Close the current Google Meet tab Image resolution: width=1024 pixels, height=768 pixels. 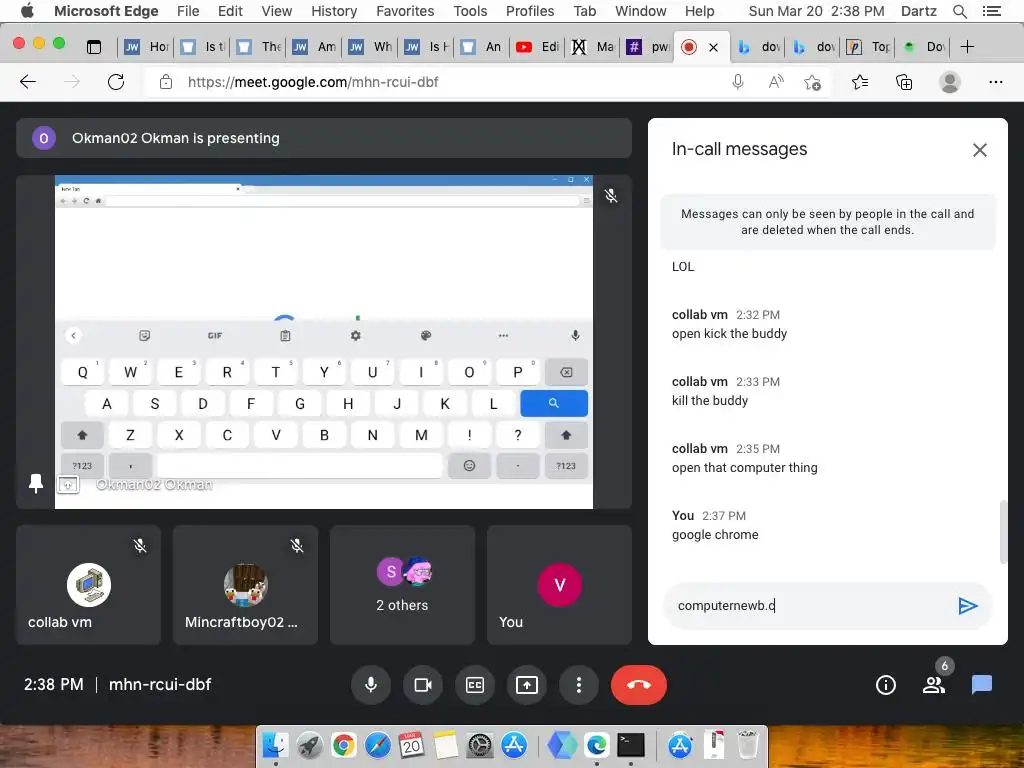(x=713, y=47)
